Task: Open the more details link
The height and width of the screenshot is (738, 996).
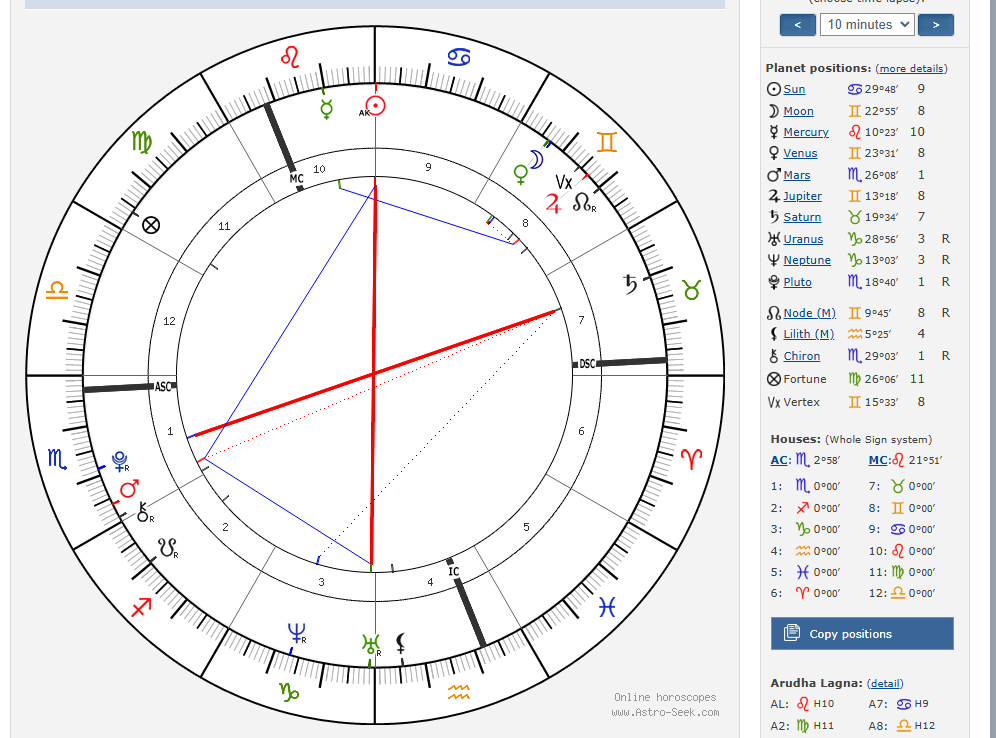Action: (912, 69)
